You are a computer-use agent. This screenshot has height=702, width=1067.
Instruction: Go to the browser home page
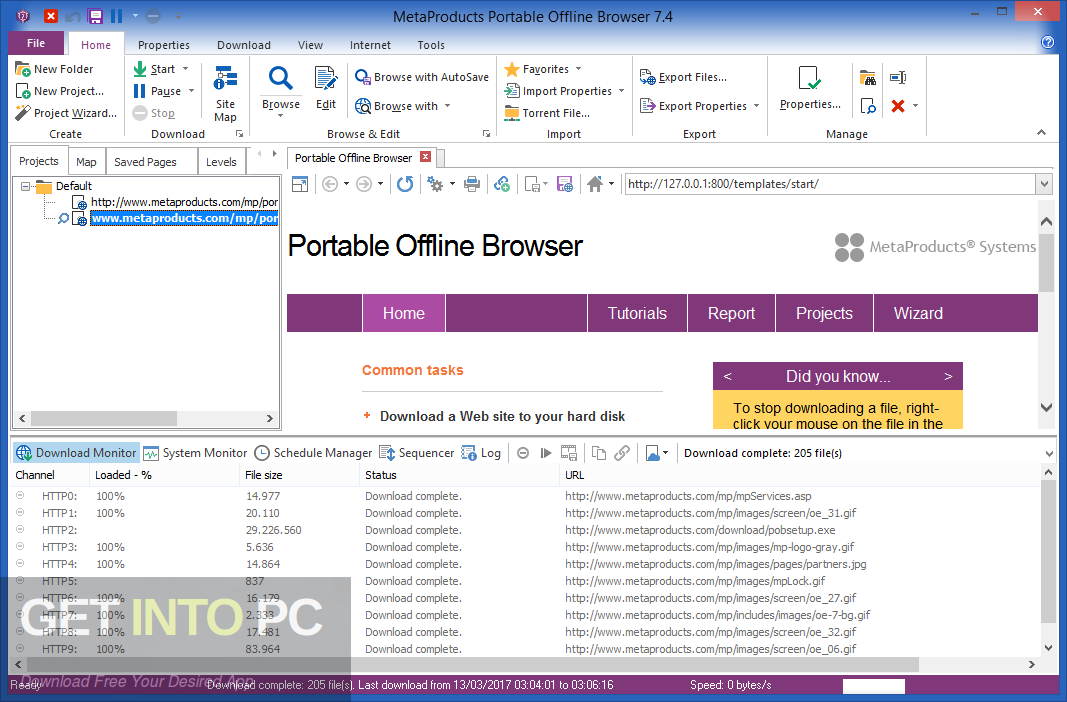pyautogui.click(x=595, y=184)
